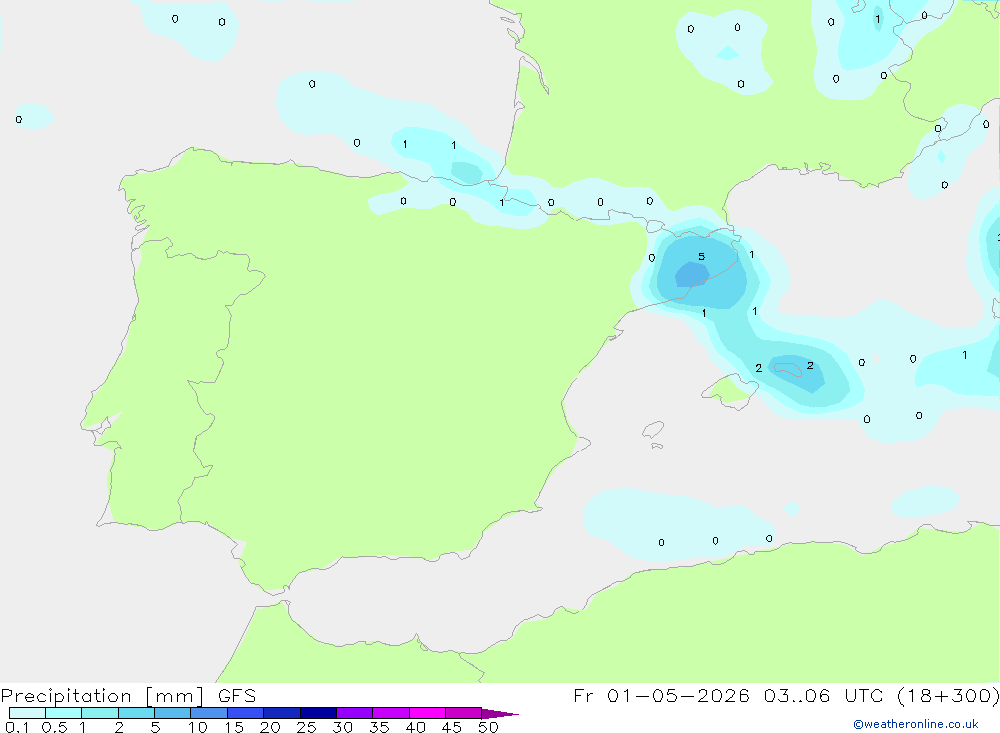1000x733 pixels.
Task: Open the weatheronline.co.uk copyright link
Action: pyautogui.click(x=915, y=724)
